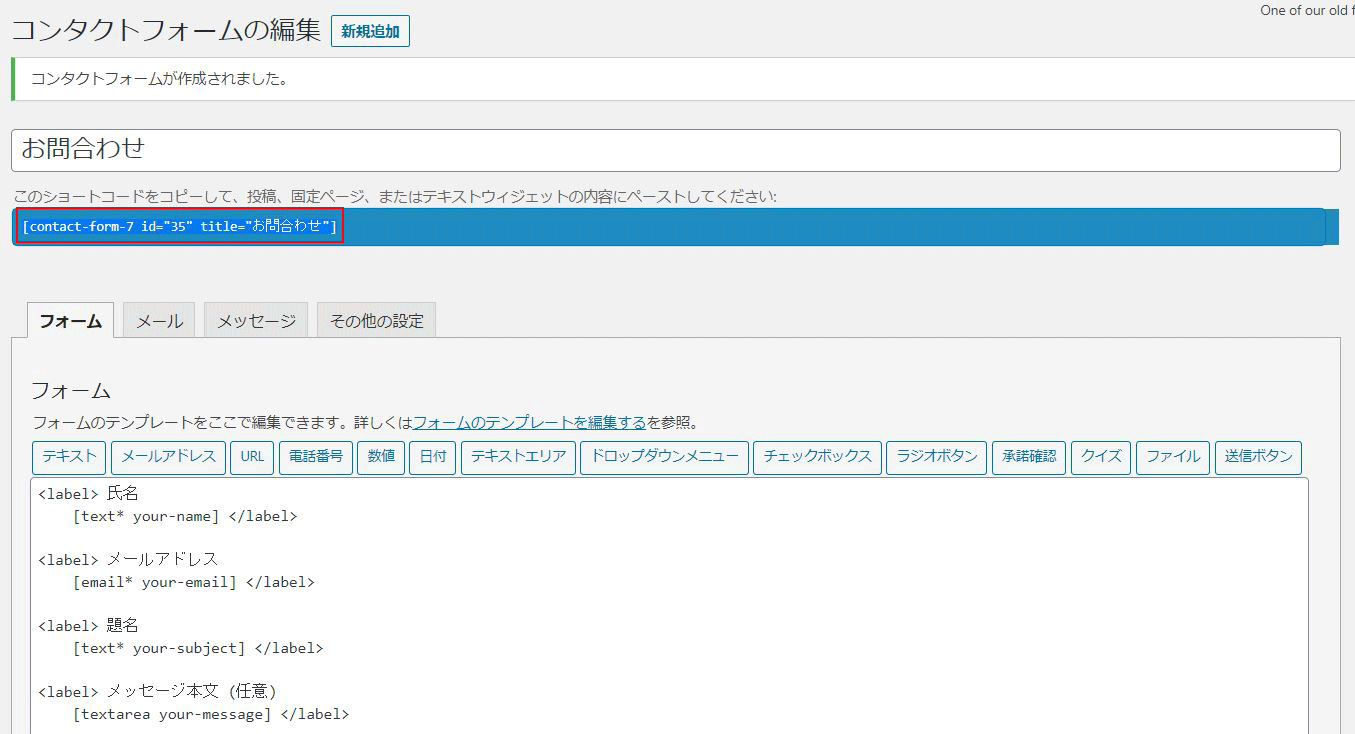1355x734 pixels.
Task: Select the contact-form-7 shortcode text
Action: [180, 226]
